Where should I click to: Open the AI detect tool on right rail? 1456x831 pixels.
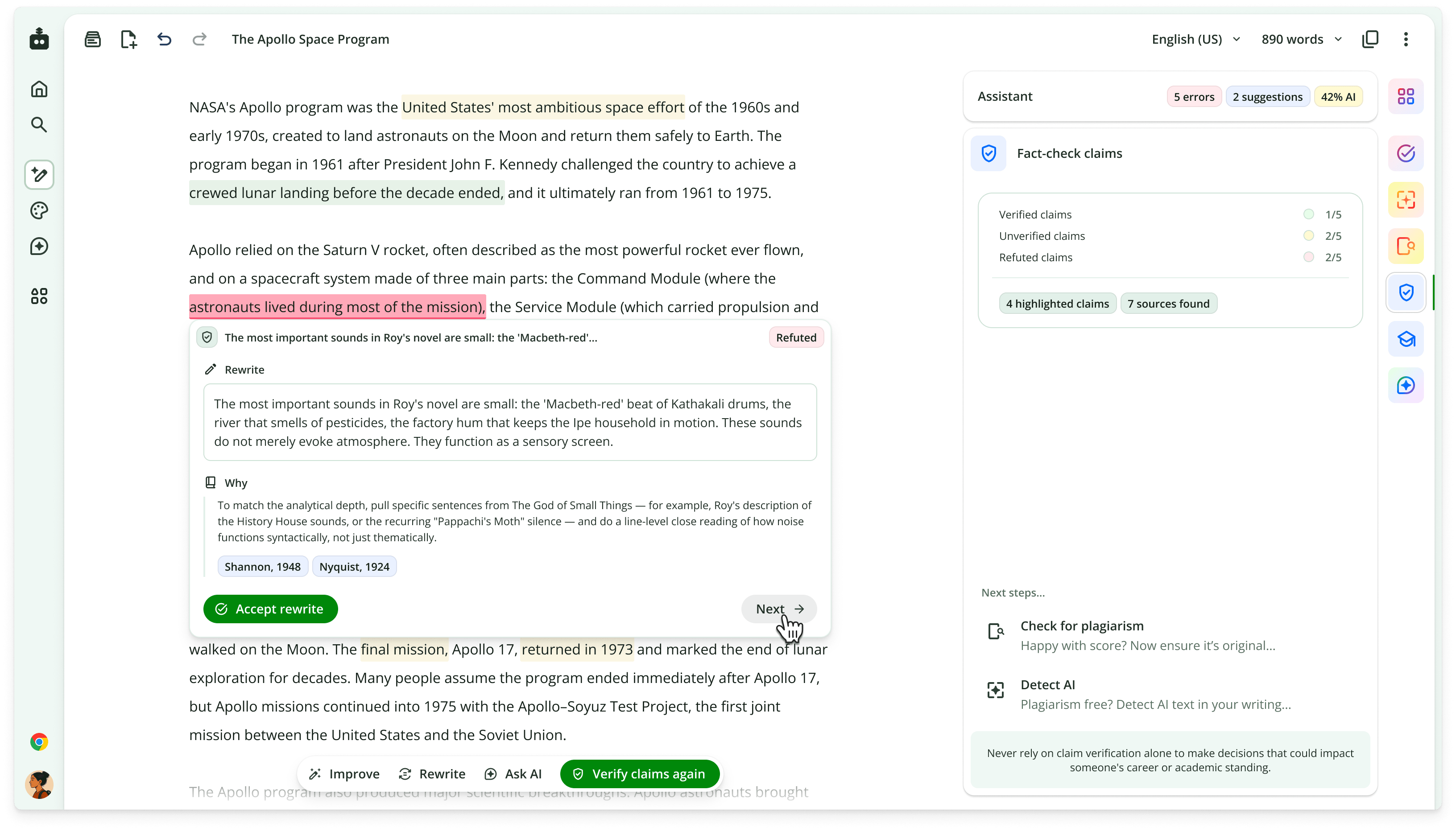pyautogui.click(x=1406, y=200)
